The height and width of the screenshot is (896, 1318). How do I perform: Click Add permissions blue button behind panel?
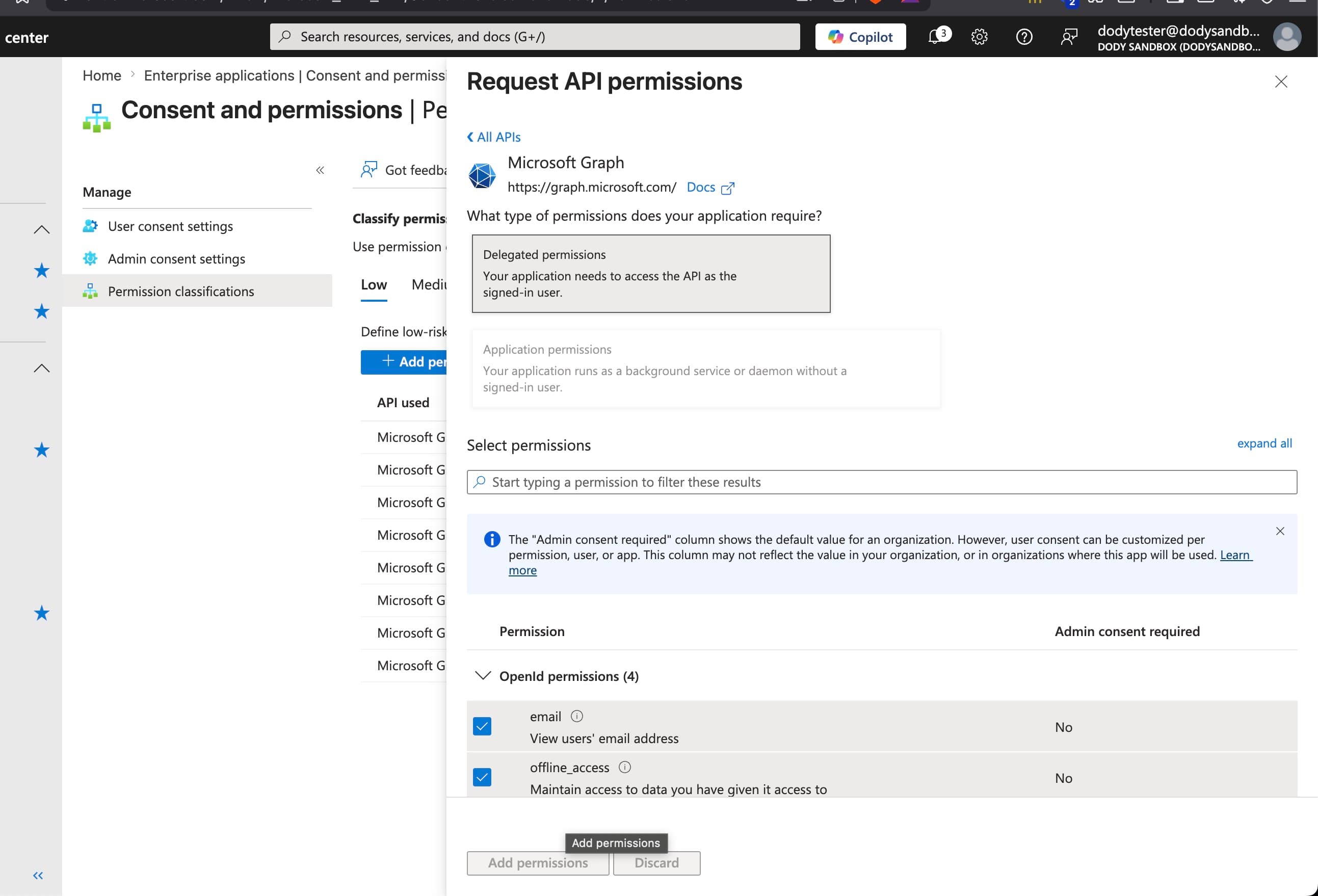[404, 362]
